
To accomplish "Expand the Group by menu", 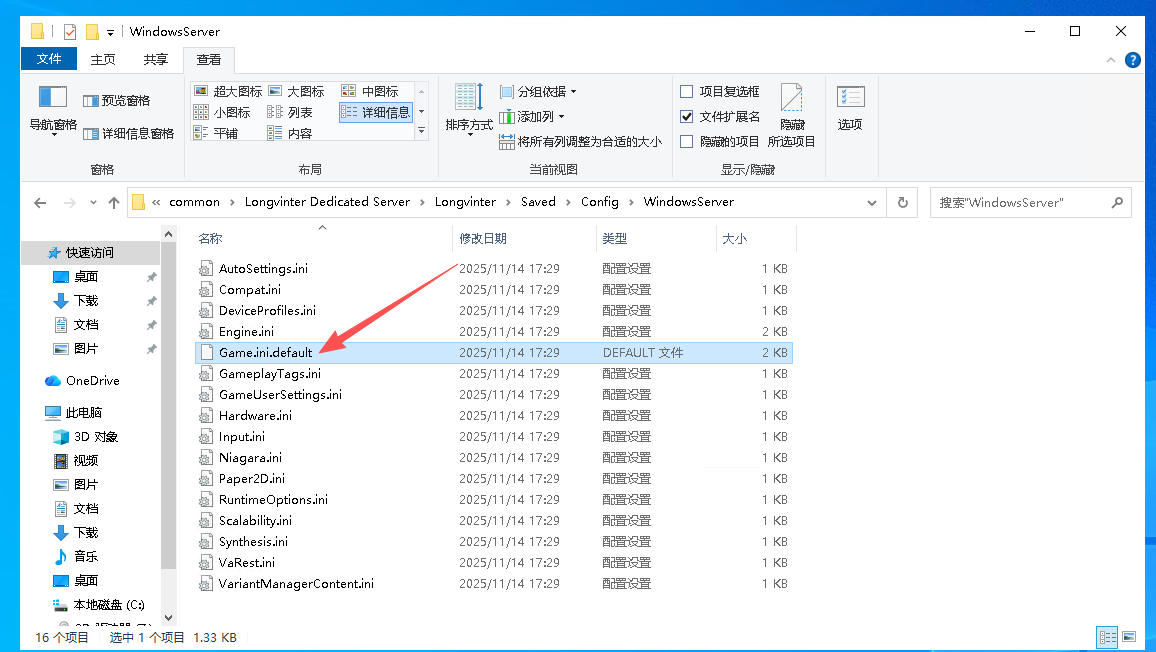I will coord(538,91).
